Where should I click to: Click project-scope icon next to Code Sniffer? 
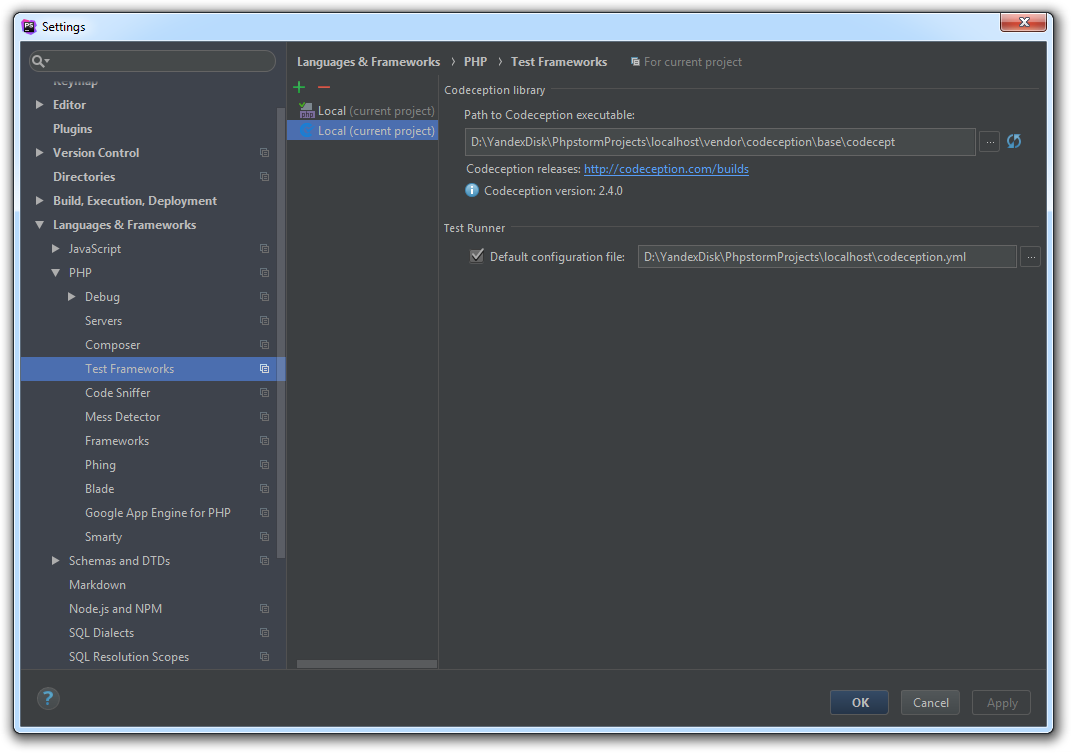point(265,393)
